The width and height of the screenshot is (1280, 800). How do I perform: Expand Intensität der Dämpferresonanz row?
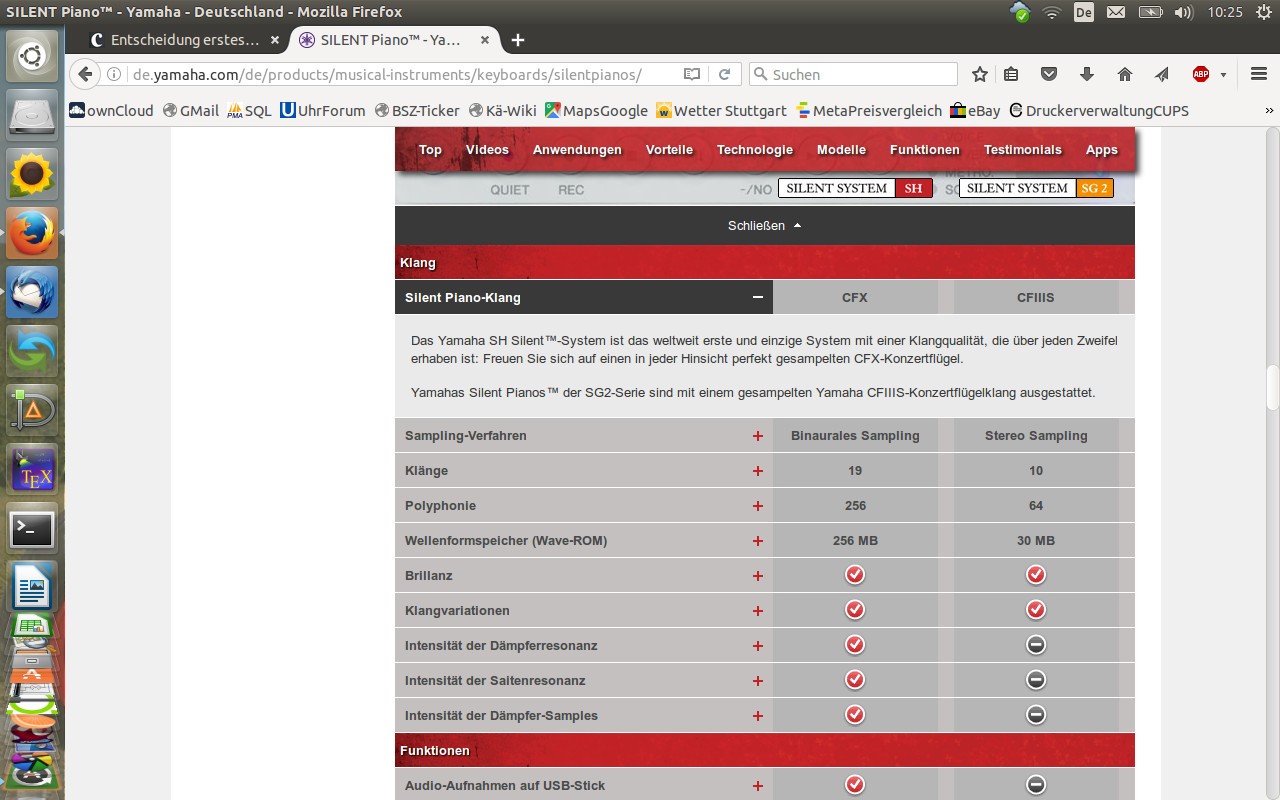click(758, 645)
